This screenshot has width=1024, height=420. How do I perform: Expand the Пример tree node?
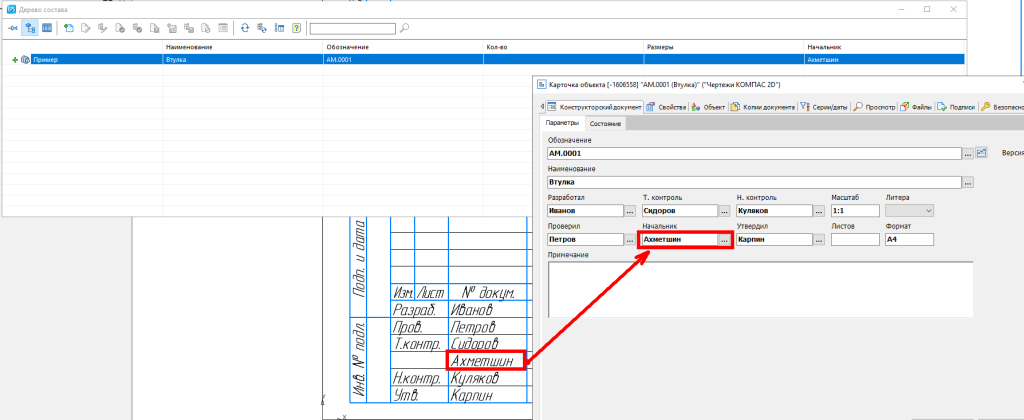pos(14,60)
